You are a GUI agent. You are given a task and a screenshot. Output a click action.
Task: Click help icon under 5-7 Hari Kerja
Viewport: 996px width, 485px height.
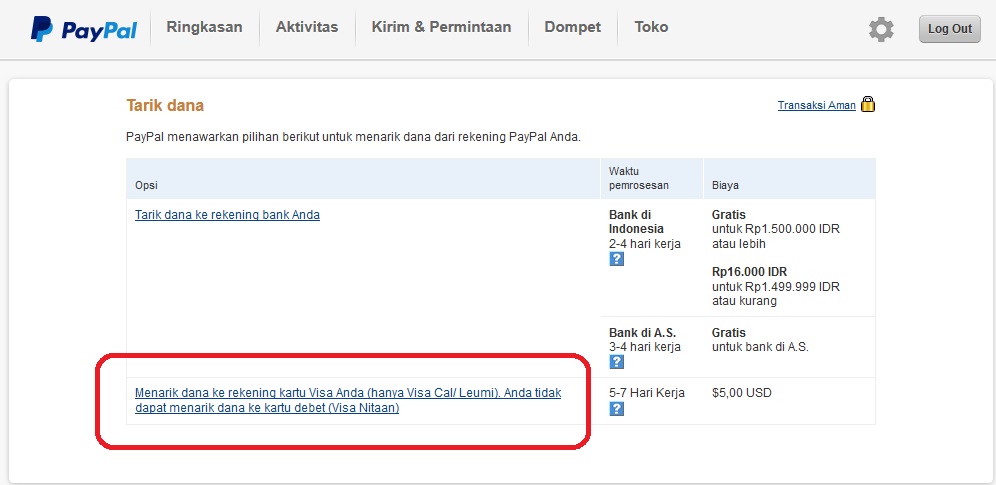pyautogui.click(x=616, y=409)
